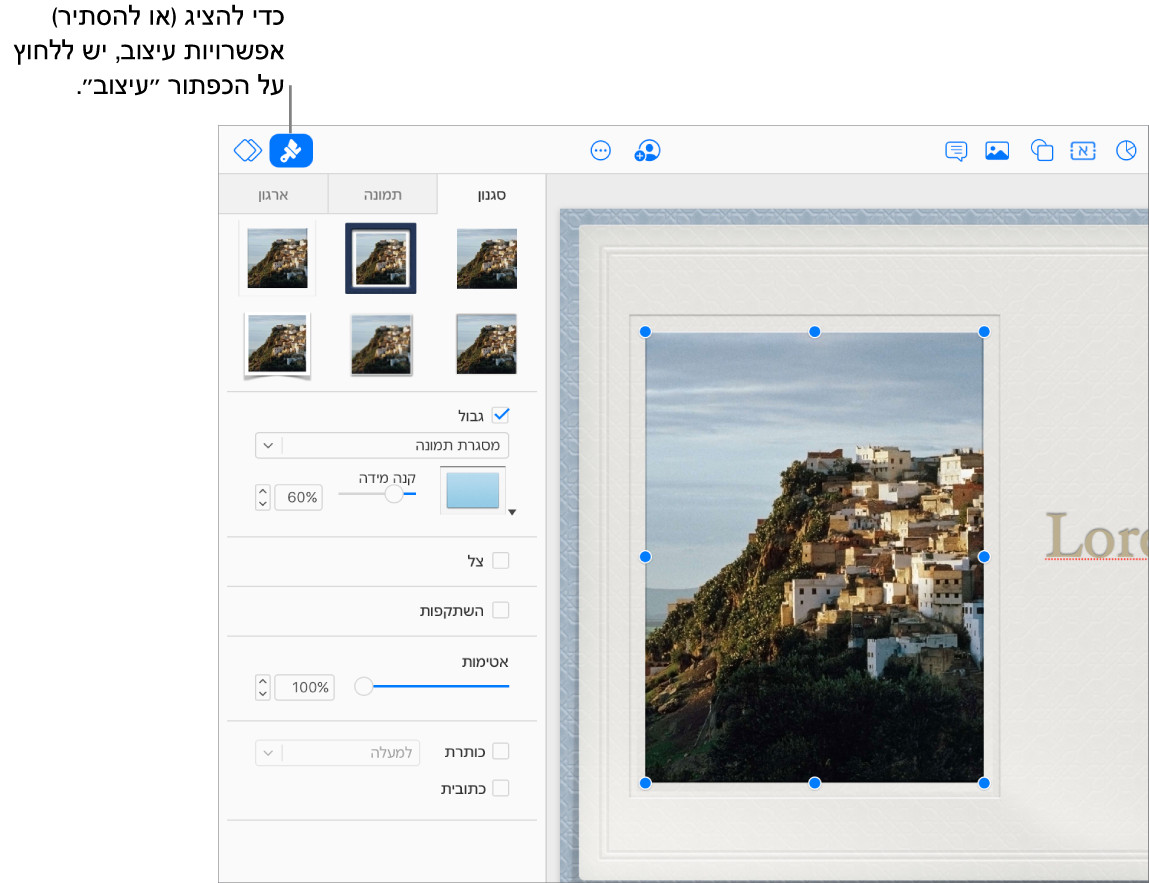Viewport: 1149px width, 883px height.
Task: Enable the השתקפות reflection checkbox
Action: [501, 610]
